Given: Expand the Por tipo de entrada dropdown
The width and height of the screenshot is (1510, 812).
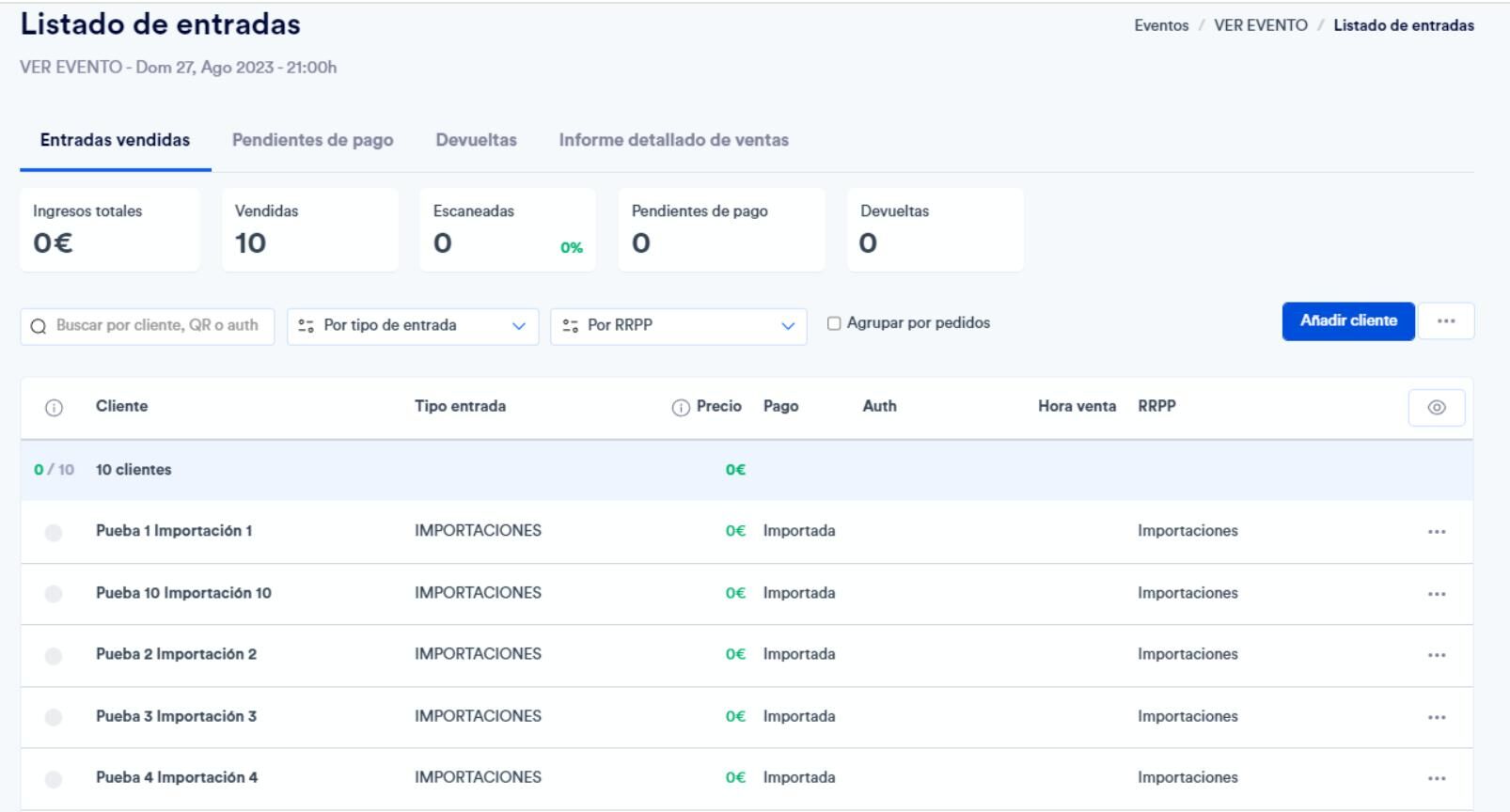Looking at the screenshot, I should pos(413,326).
